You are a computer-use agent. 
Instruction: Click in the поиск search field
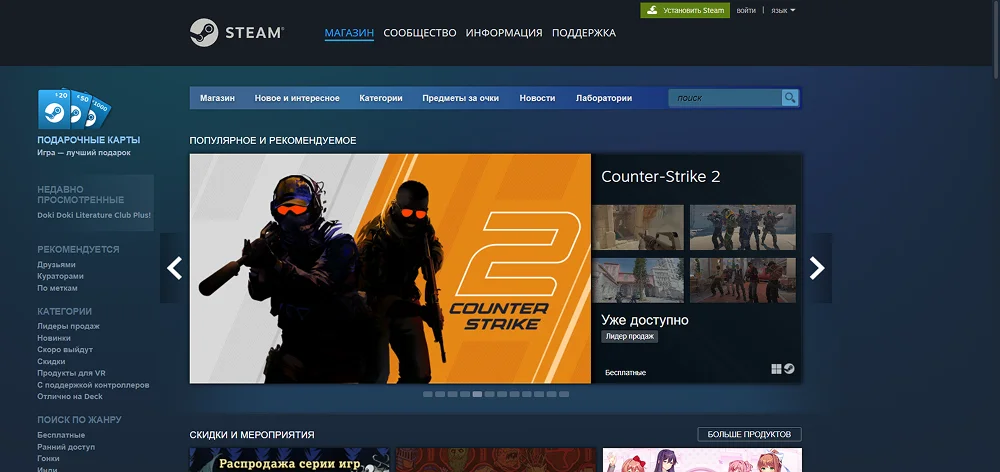click(x=725, y=98)
